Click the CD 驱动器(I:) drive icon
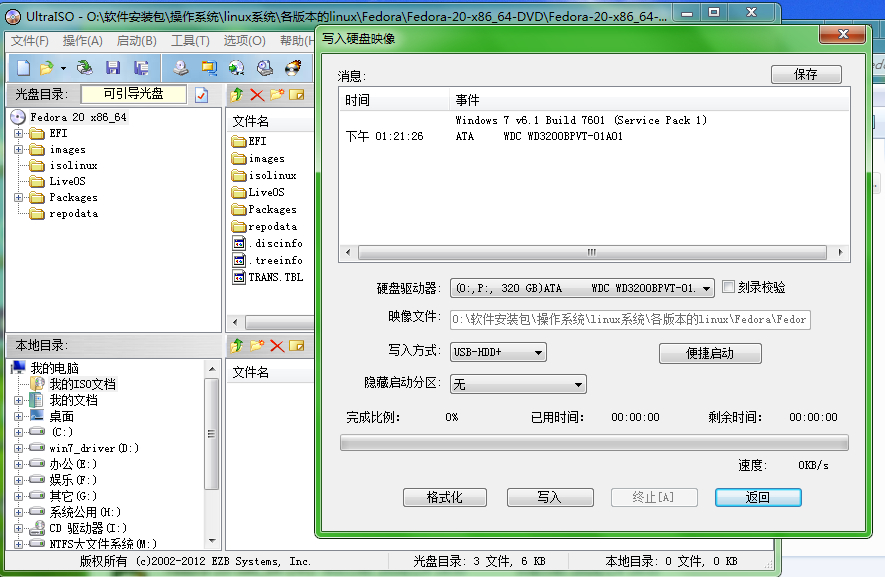The image size is (885, 577). (37, 528)
